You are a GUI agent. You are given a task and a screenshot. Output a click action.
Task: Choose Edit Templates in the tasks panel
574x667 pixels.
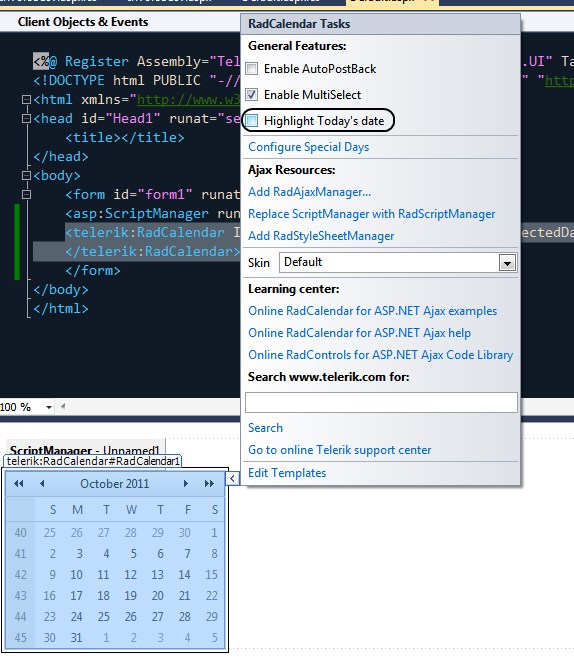(x=287, y=473)
